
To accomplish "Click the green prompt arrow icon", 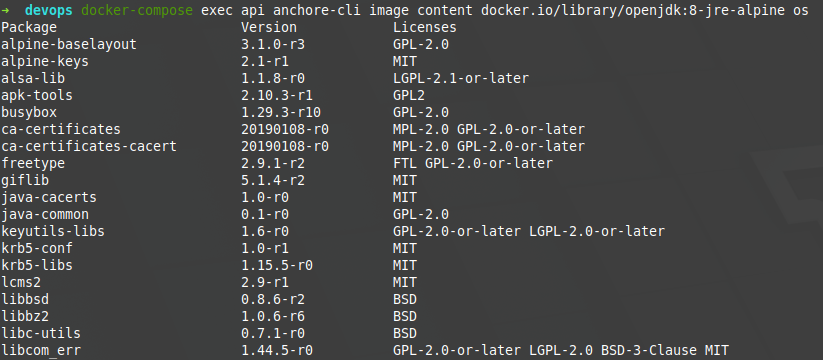I will point(5,10).
